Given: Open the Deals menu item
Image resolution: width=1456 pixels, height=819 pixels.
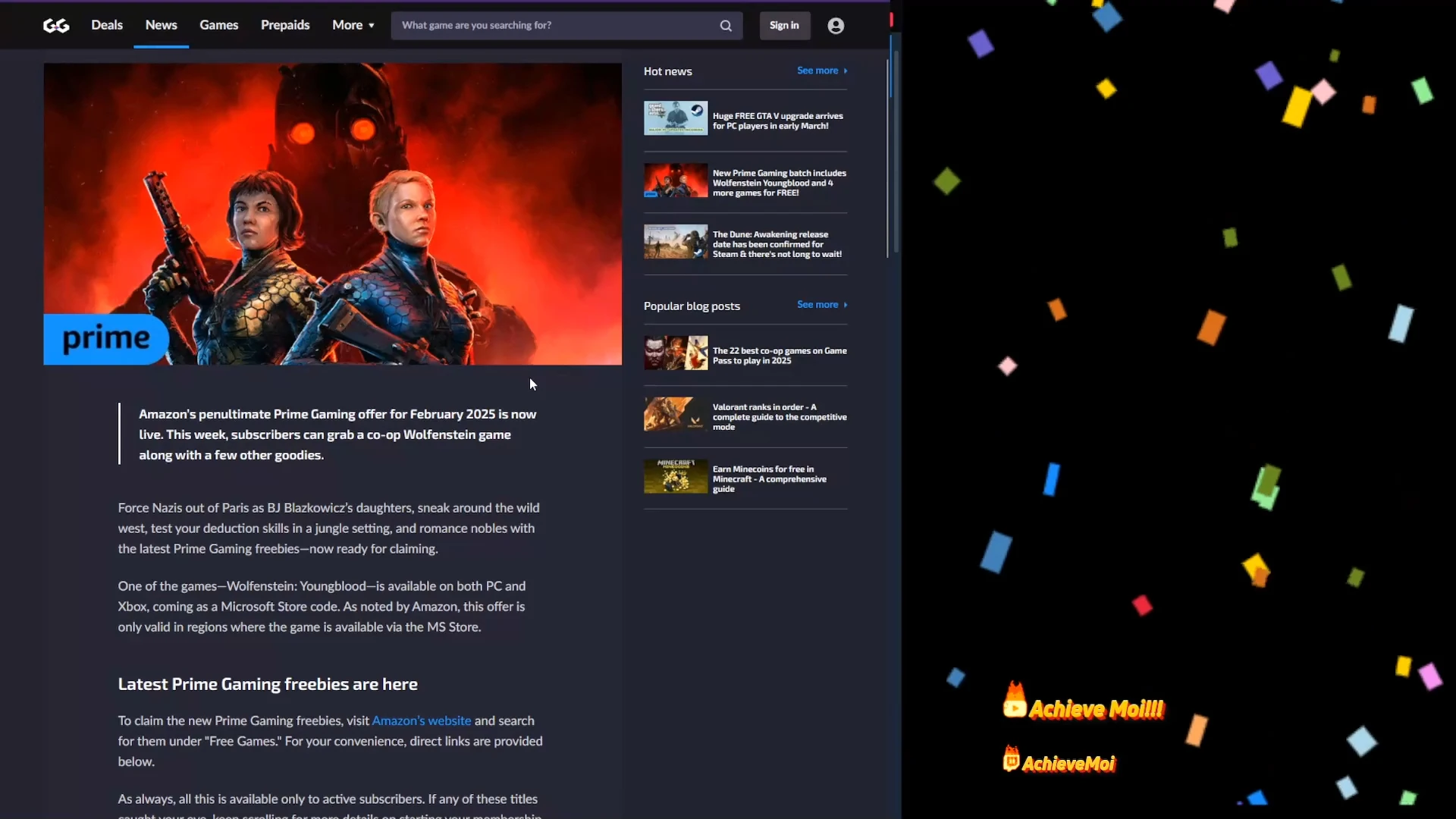Looking at the screenshot, I should (x=107, y=25).
